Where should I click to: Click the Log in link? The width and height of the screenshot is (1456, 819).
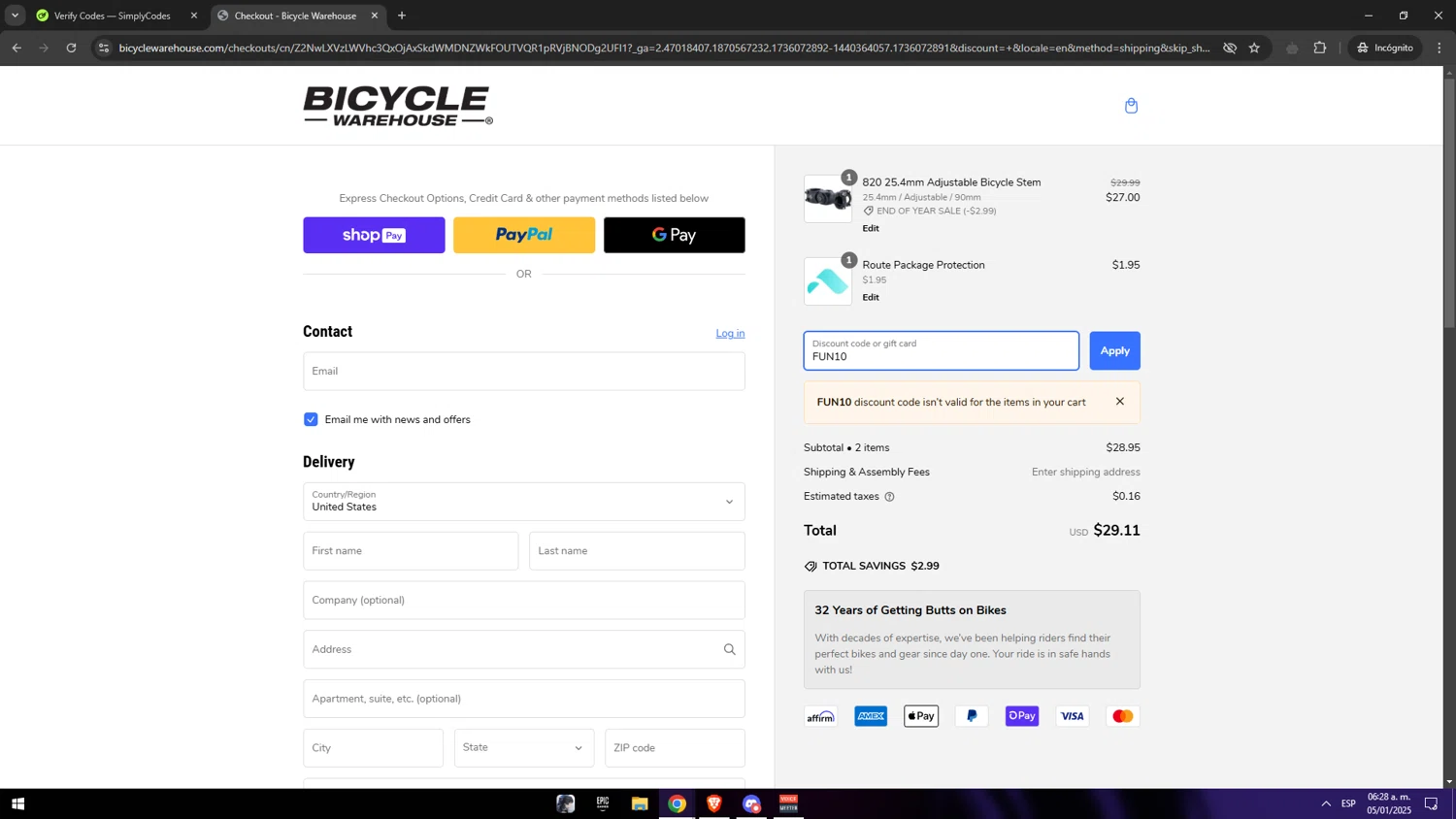click(730, 333)
